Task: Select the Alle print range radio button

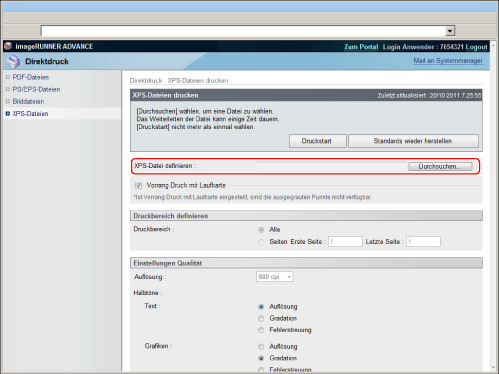Action: [261, 230]
